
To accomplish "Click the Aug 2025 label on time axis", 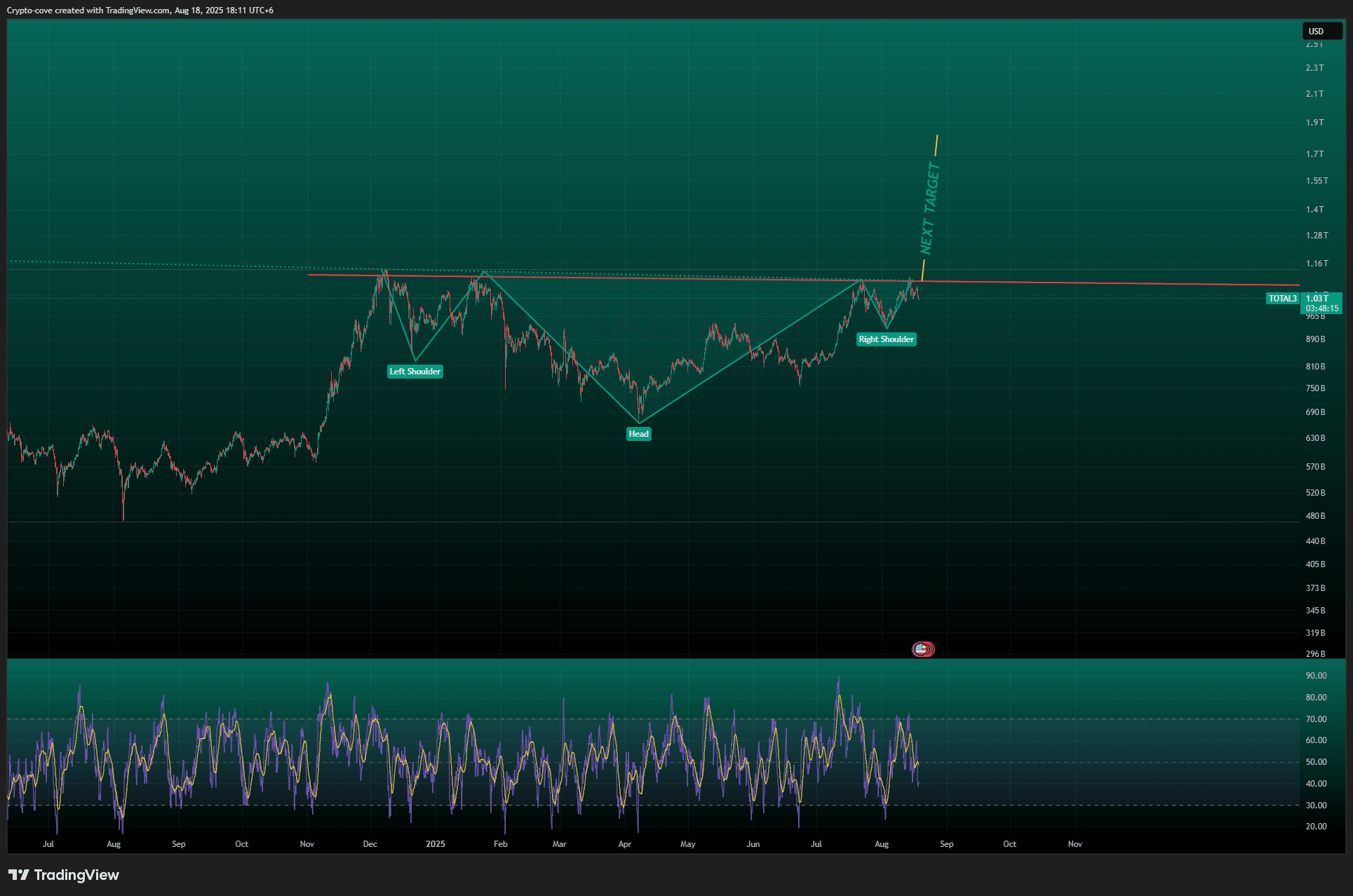I will (882, 844).
